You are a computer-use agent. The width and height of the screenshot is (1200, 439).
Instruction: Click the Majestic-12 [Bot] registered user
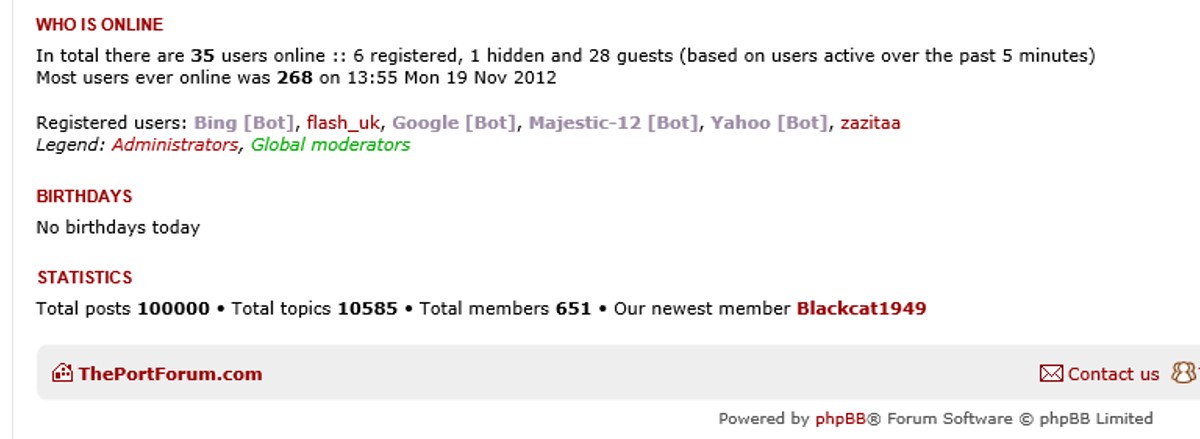pos(613,123)
